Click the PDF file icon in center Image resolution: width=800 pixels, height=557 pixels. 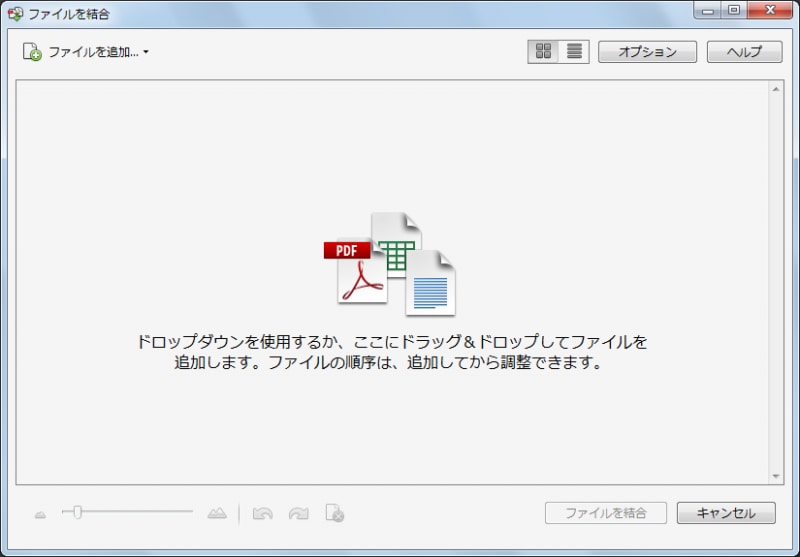pos(356,271)
